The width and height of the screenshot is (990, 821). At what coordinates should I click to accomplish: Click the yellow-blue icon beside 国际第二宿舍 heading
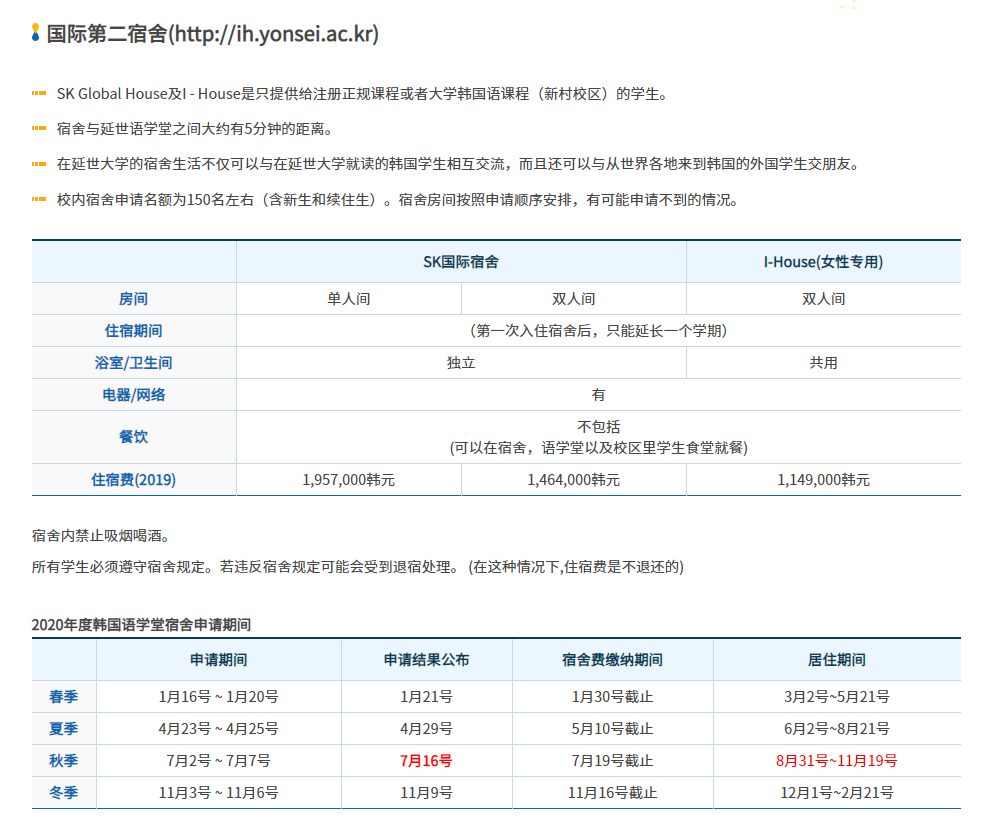tap(36, 33)
